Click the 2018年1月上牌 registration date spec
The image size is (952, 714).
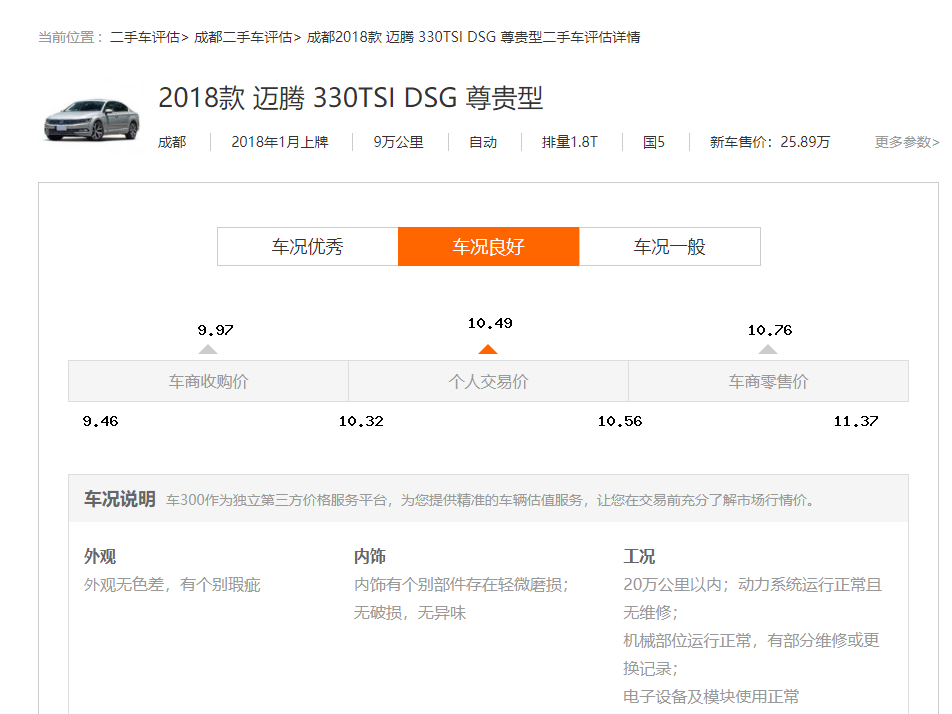[280, 142]
